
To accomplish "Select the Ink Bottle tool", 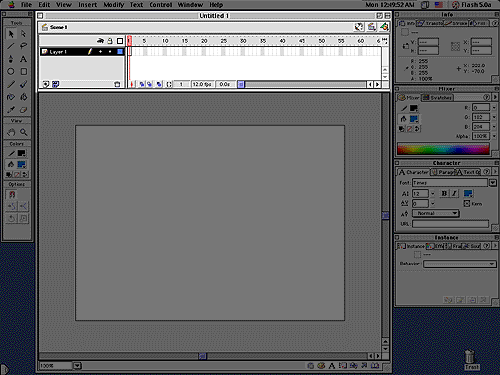I will [11, 97].
